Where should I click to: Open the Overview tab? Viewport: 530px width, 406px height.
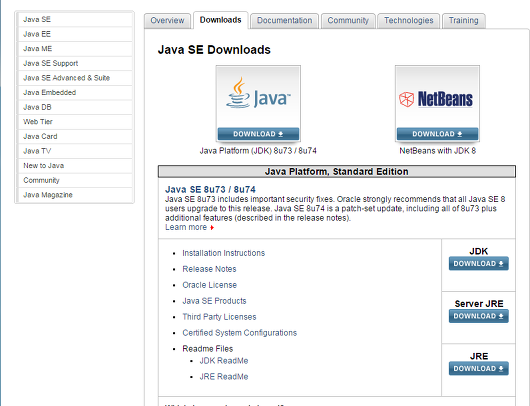[167, 21]
